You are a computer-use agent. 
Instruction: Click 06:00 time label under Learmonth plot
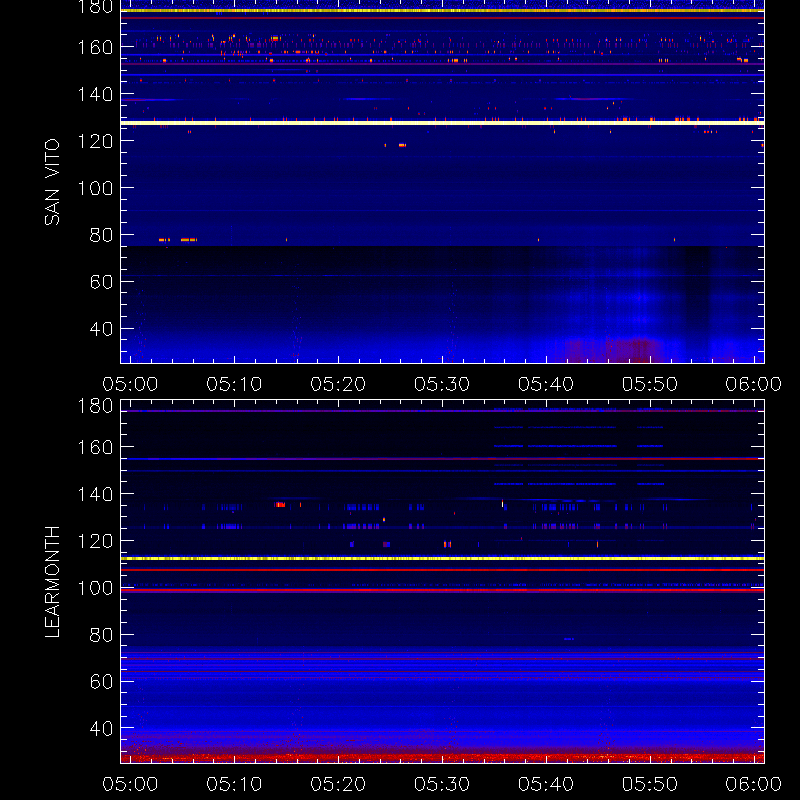click(x=754, y=784)
